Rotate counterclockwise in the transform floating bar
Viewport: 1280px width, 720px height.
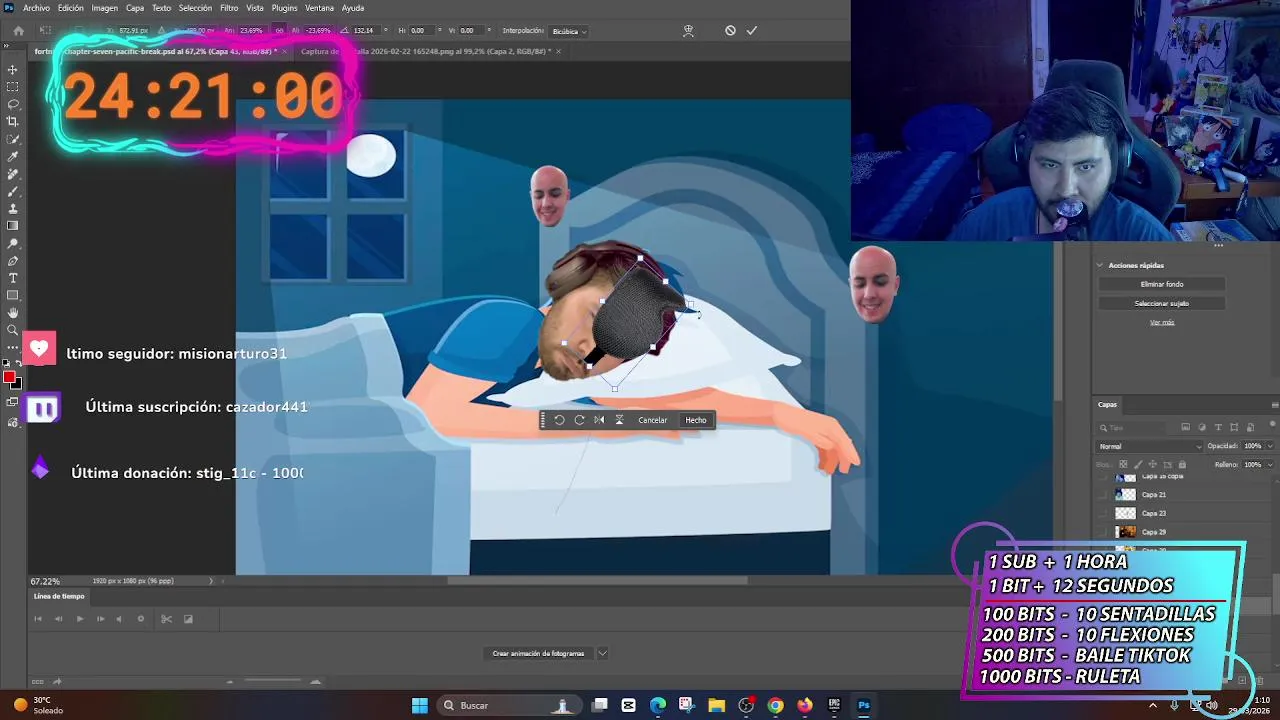click(x=559, y=420)
